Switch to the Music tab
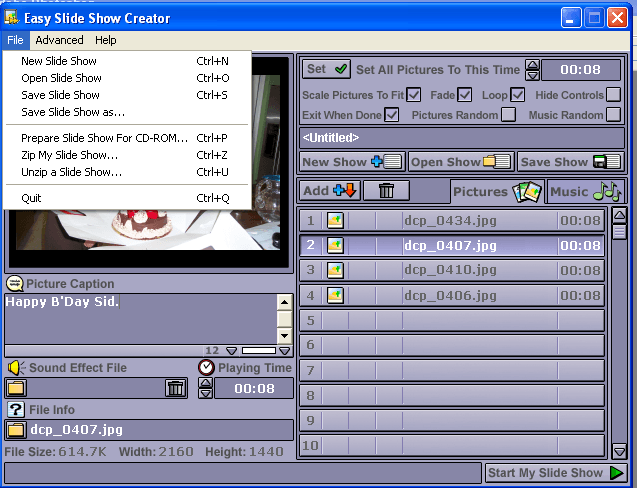The width and height of the screenshot is (637, 488). [x=585, y=191]
